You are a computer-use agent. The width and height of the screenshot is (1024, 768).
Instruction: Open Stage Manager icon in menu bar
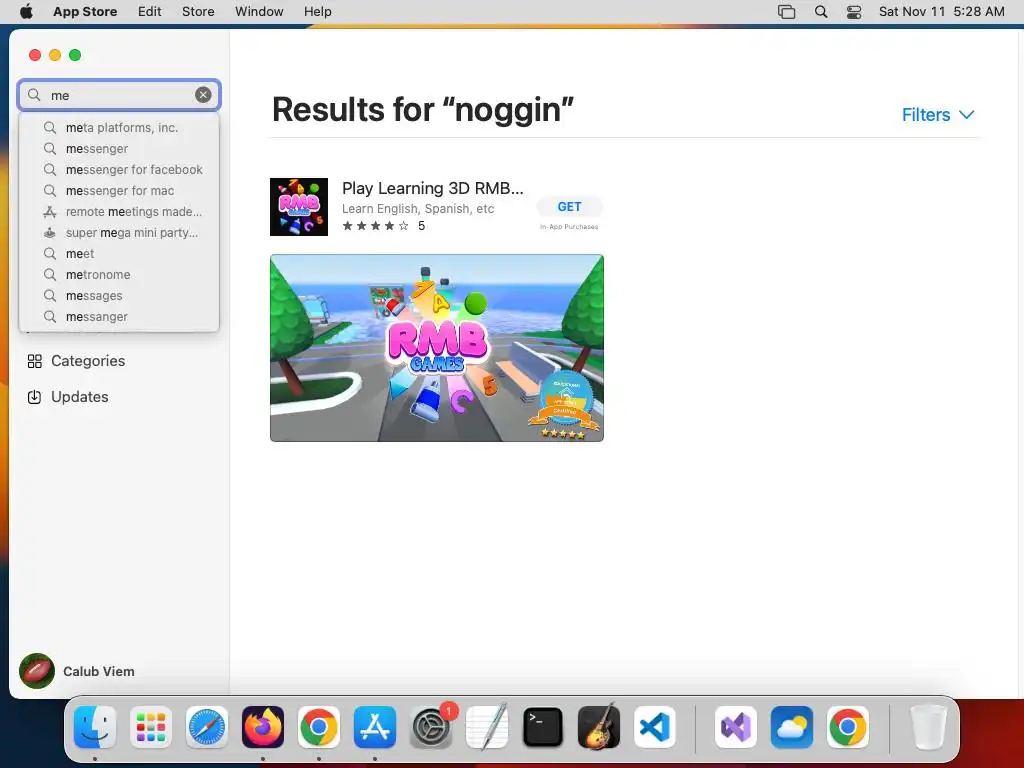pyautogui.click(x=786, y=12)
